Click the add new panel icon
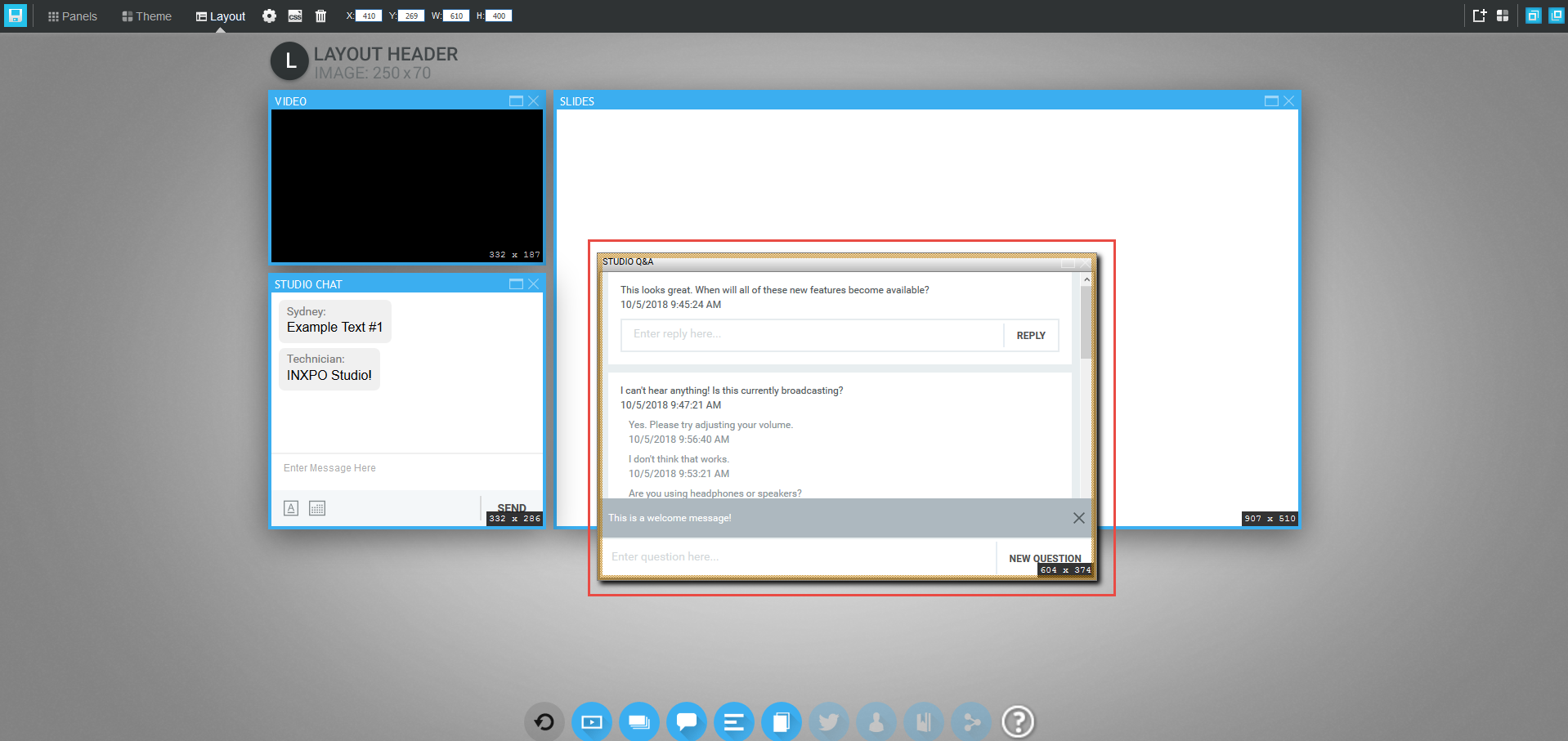Image resolution: width=1568 pixels, height=741 pixels. 1479,16
